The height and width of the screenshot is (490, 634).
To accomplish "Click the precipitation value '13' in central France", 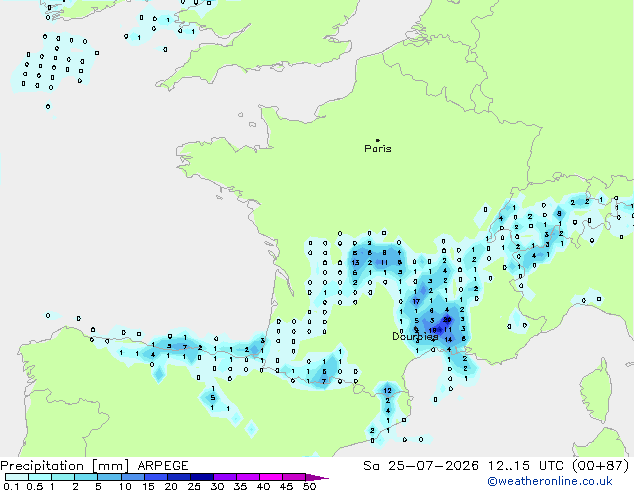I will [355, 263].
